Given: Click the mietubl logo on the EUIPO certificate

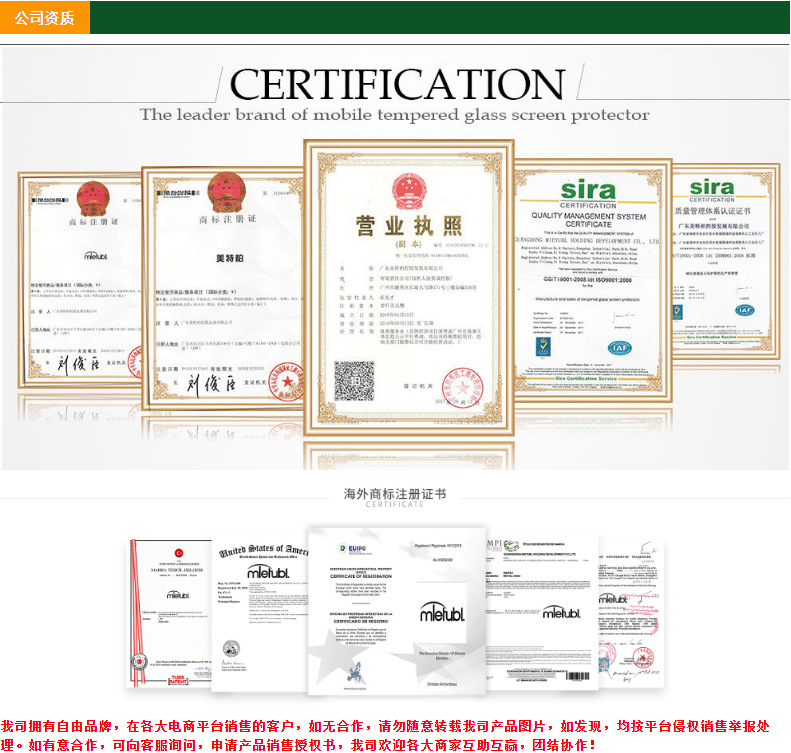Looking at the screenshot, I should coord(442,612).
